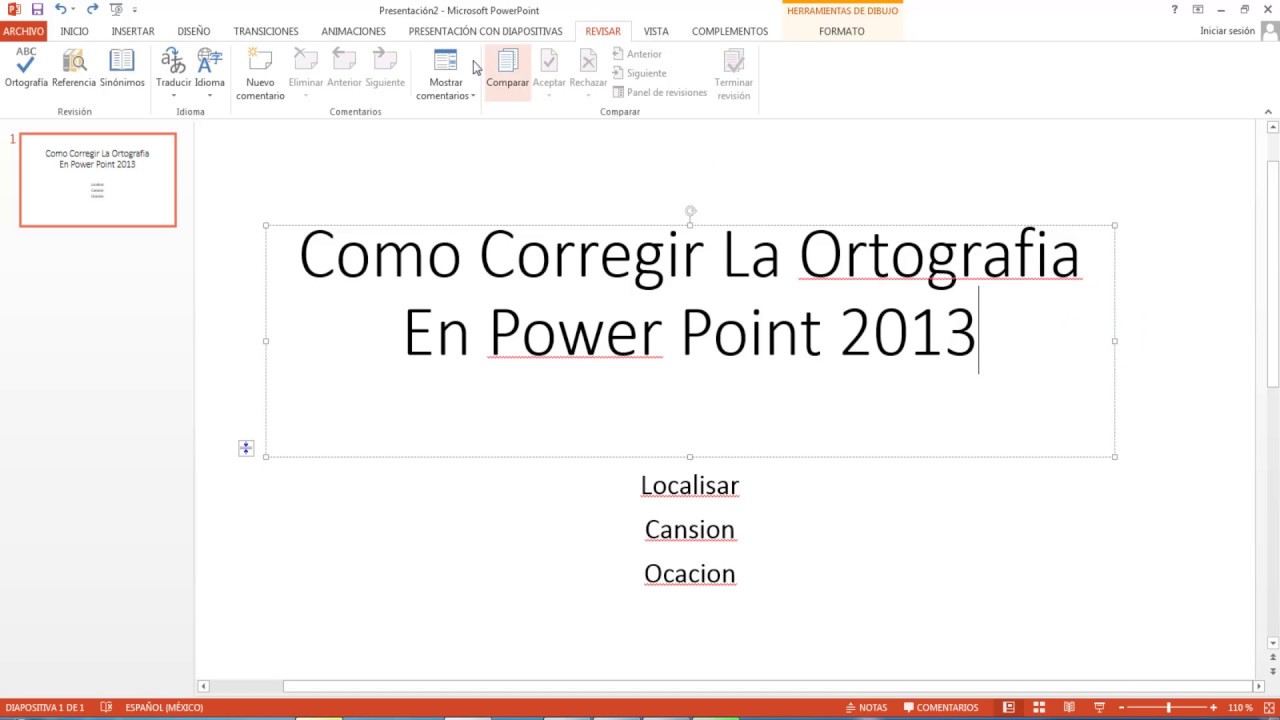Click the autofit options icon beside title box
This screenshot has height=720, width=1280.
click(246, 449)
